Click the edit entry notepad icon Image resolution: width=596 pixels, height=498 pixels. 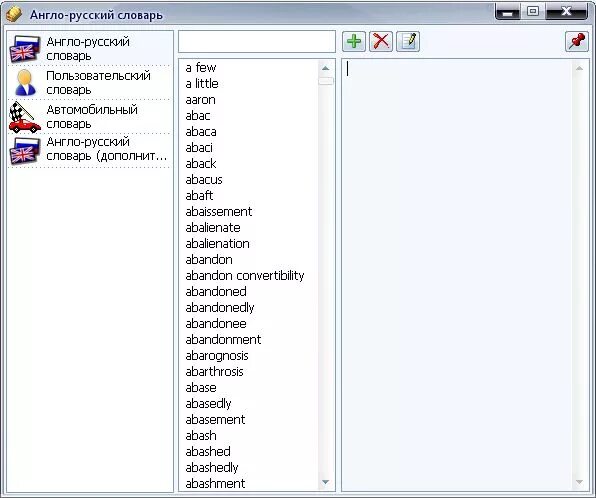coord(408,41)
